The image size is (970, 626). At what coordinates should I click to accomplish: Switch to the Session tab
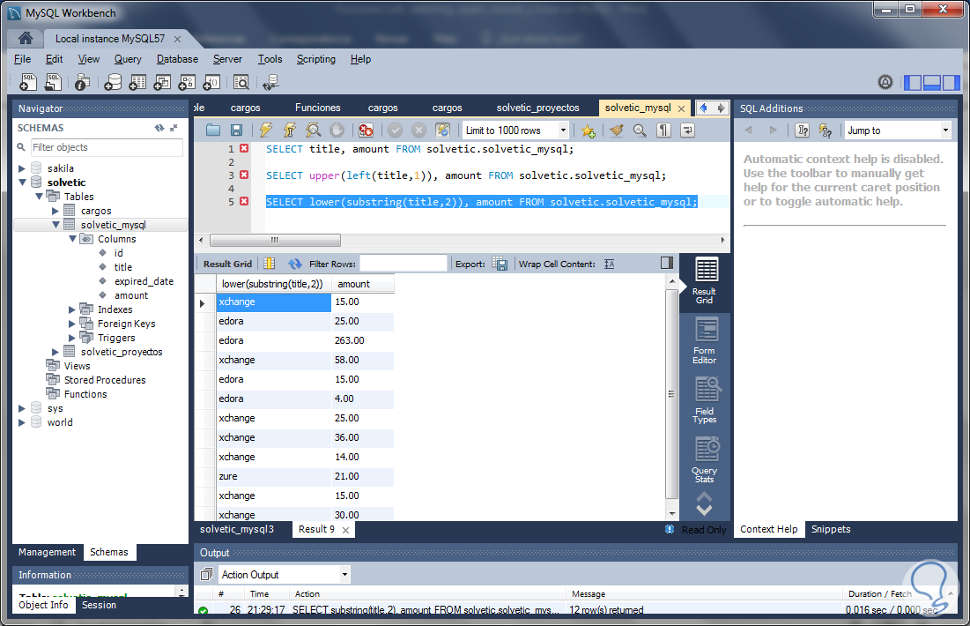[99, 605]
